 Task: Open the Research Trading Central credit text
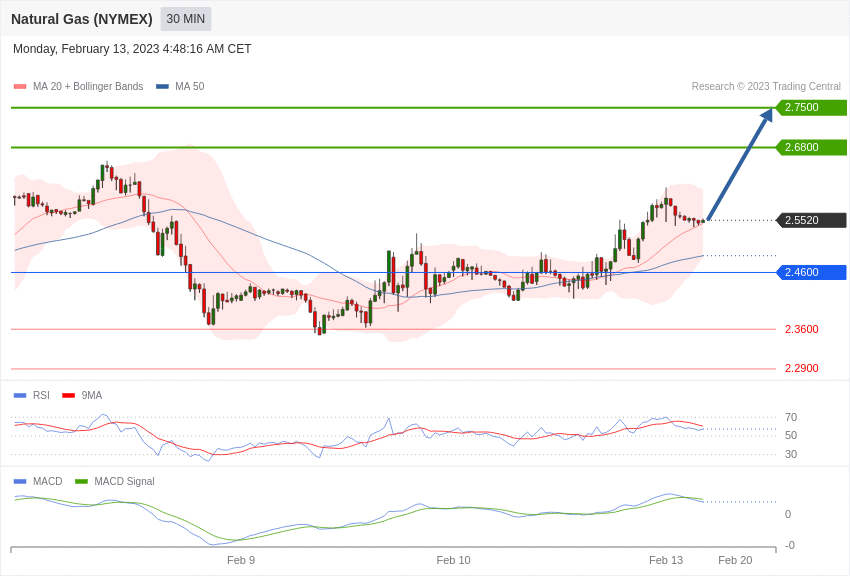tap(766, 87)
